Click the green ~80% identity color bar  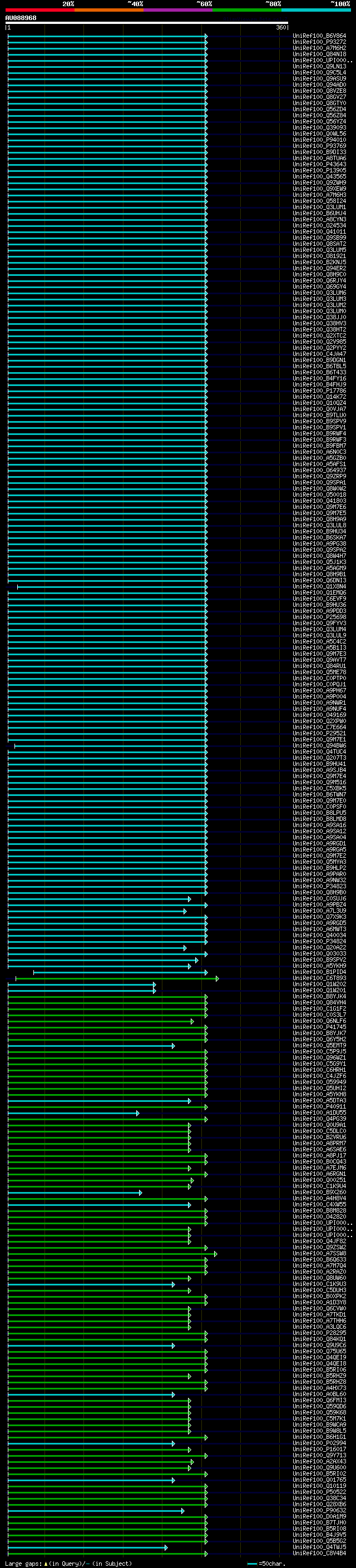[246, 10]
